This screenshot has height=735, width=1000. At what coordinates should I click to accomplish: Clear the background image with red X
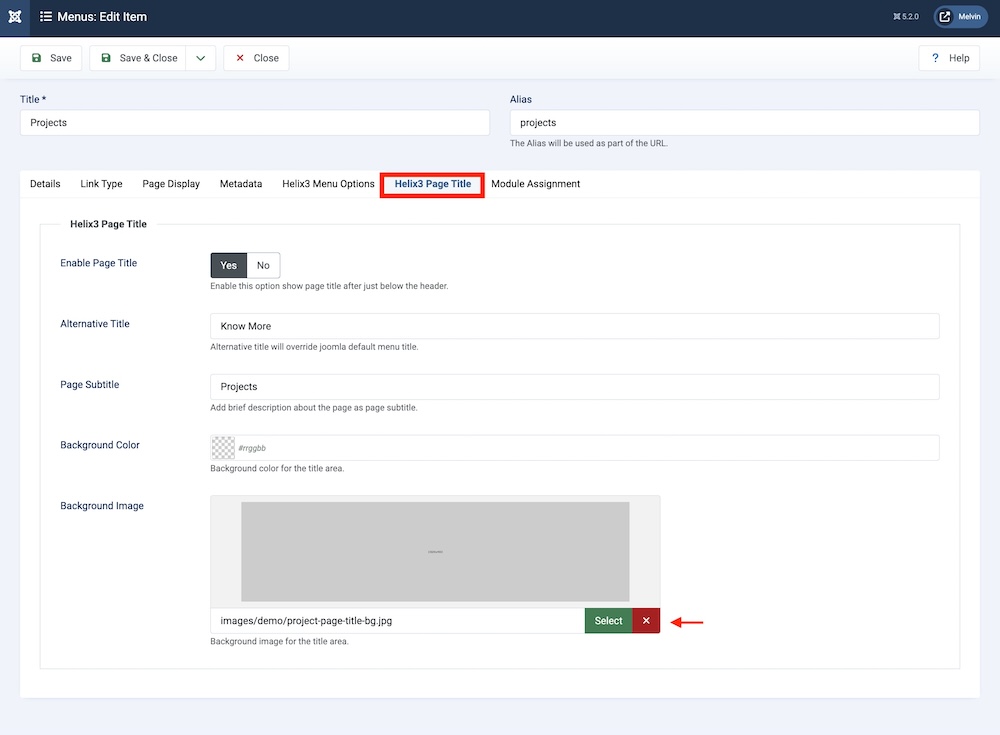click(646, 621)
